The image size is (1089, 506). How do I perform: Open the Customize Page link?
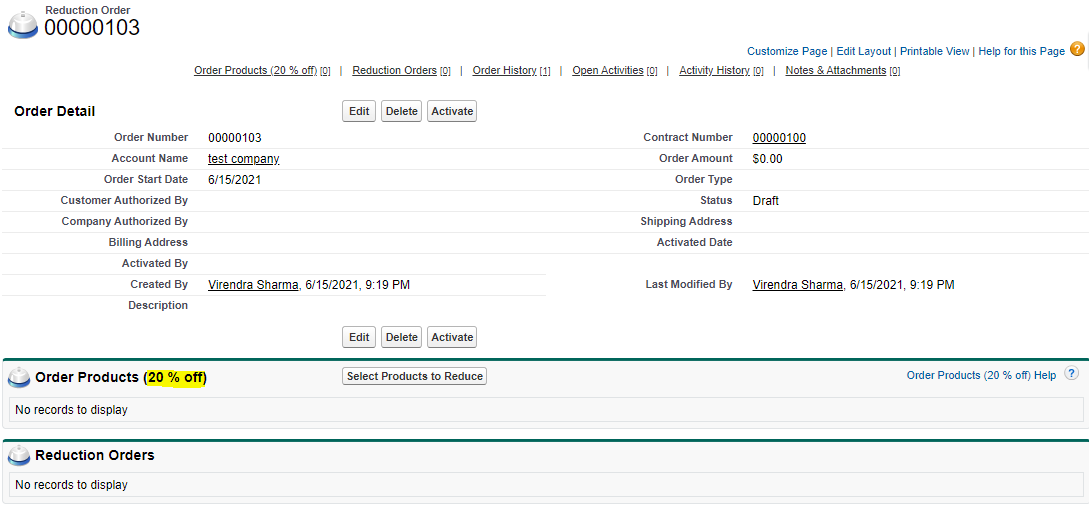[787, 51]
